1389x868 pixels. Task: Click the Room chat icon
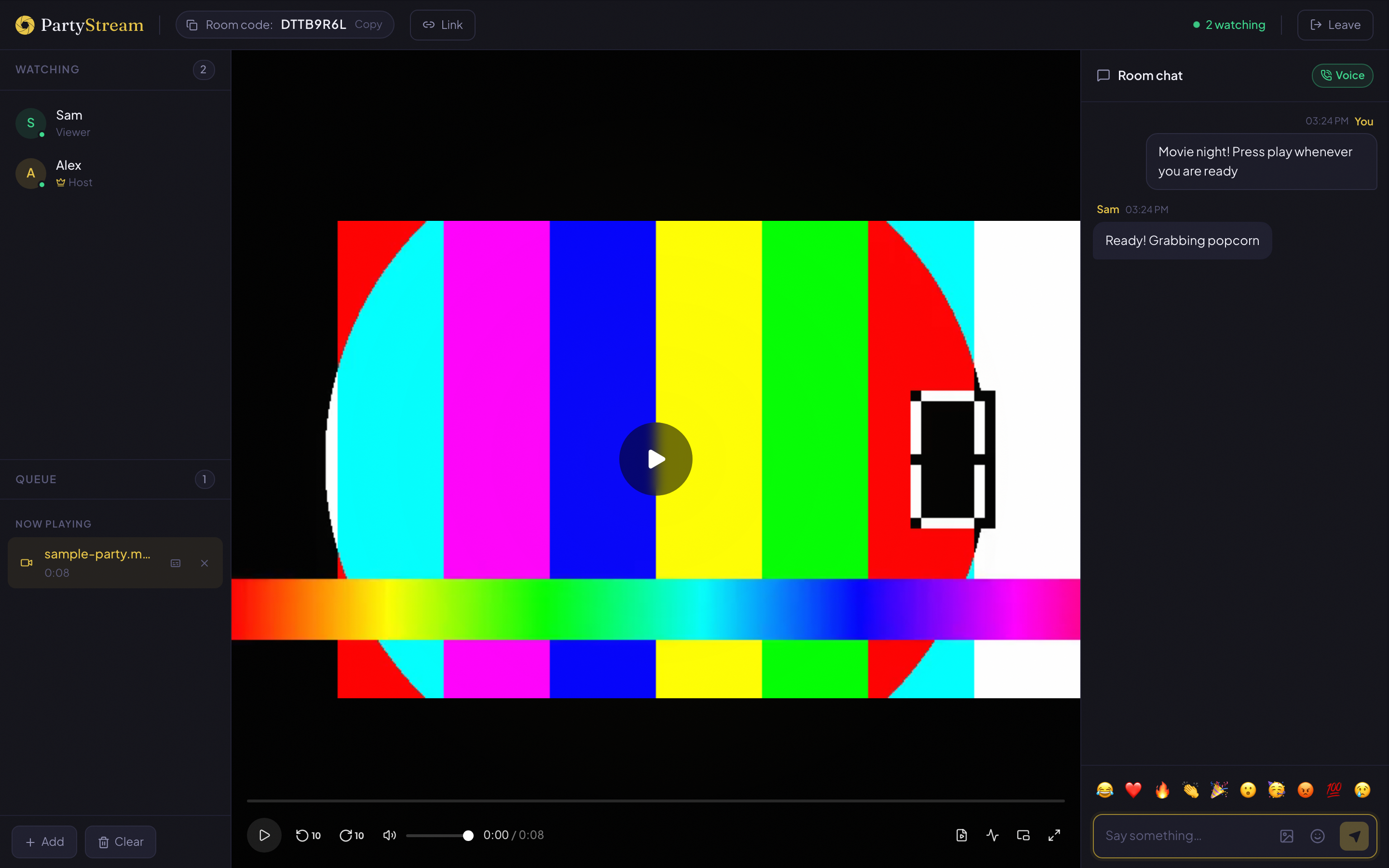coord(1103,75)
